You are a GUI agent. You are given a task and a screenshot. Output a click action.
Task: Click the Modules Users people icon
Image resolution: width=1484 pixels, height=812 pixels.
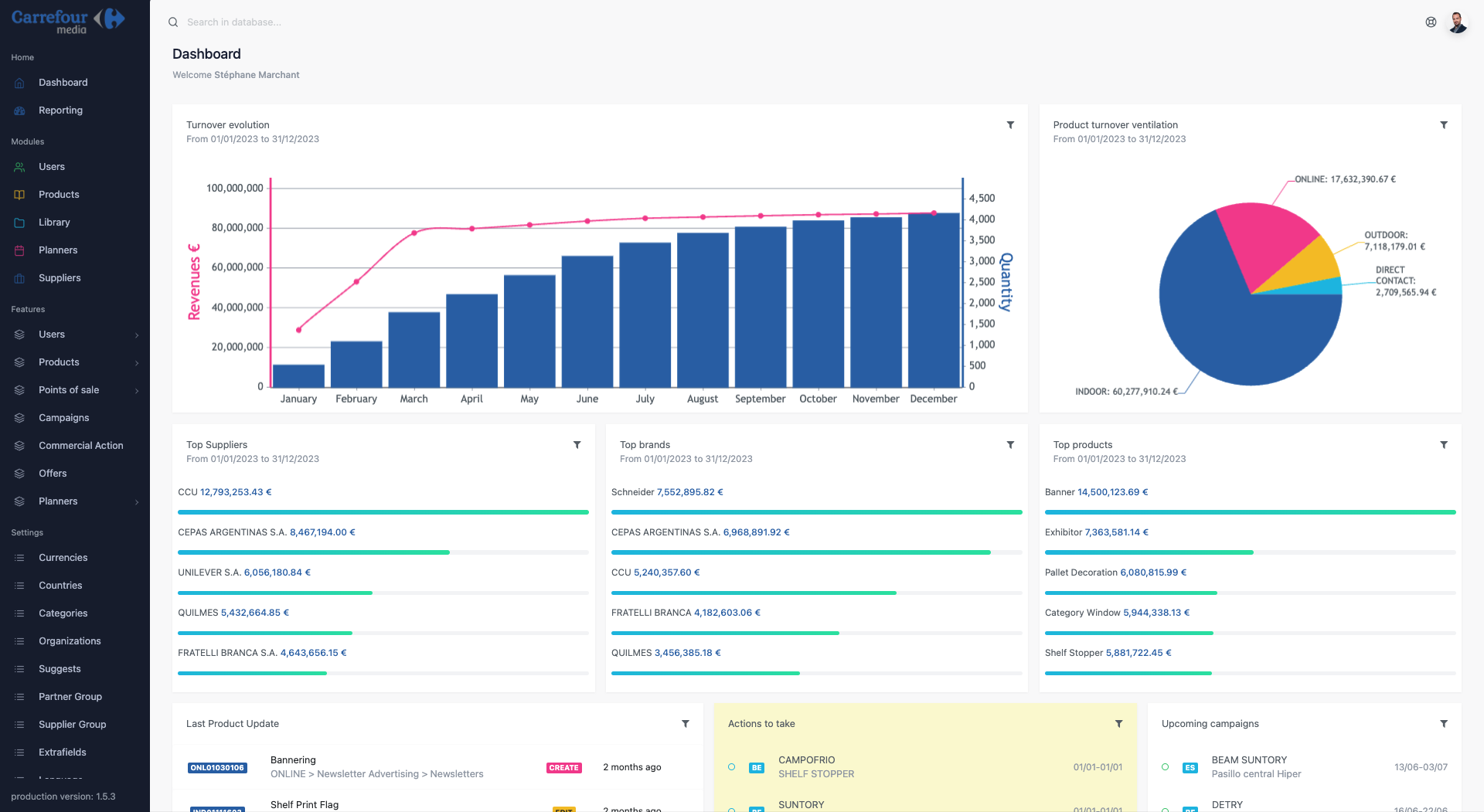pos(20,167)
